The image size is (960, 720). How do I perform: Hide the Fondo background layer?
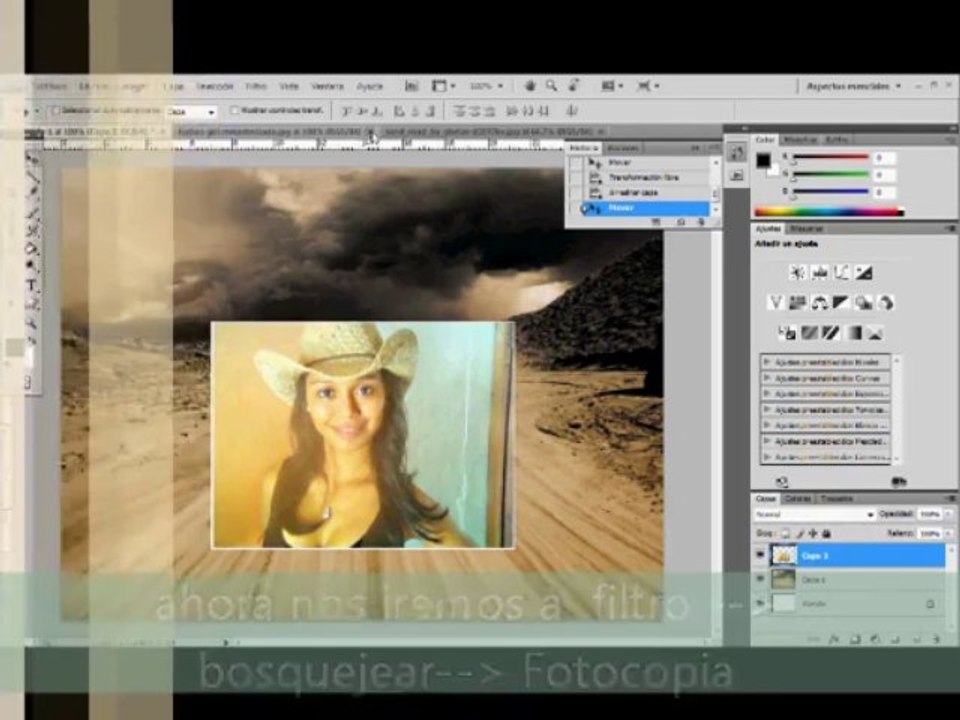pos(760,603)
